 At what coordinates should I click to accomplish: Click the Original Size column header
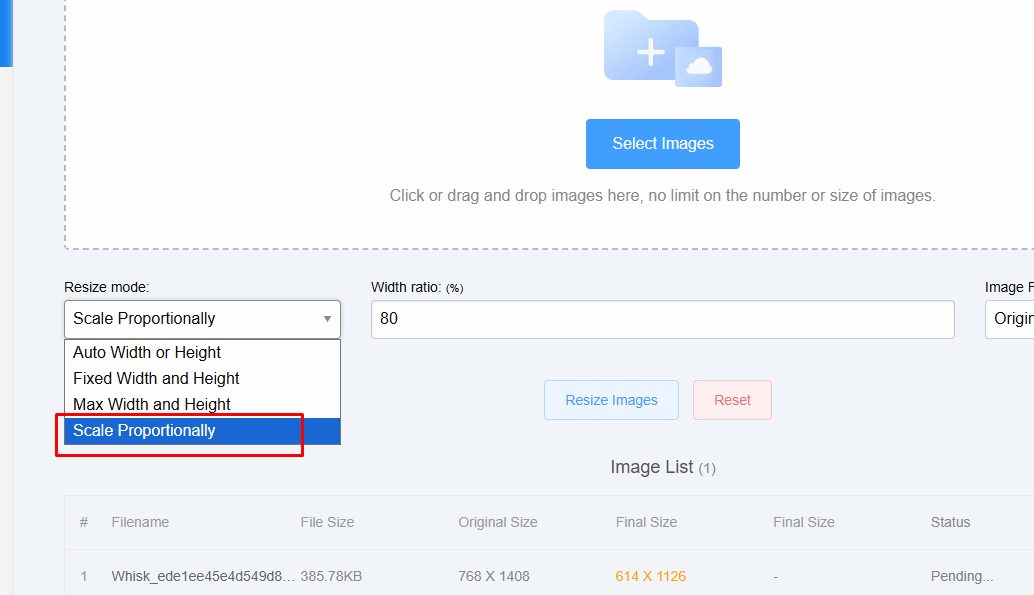pyautogui.click(x=498, y=522)
